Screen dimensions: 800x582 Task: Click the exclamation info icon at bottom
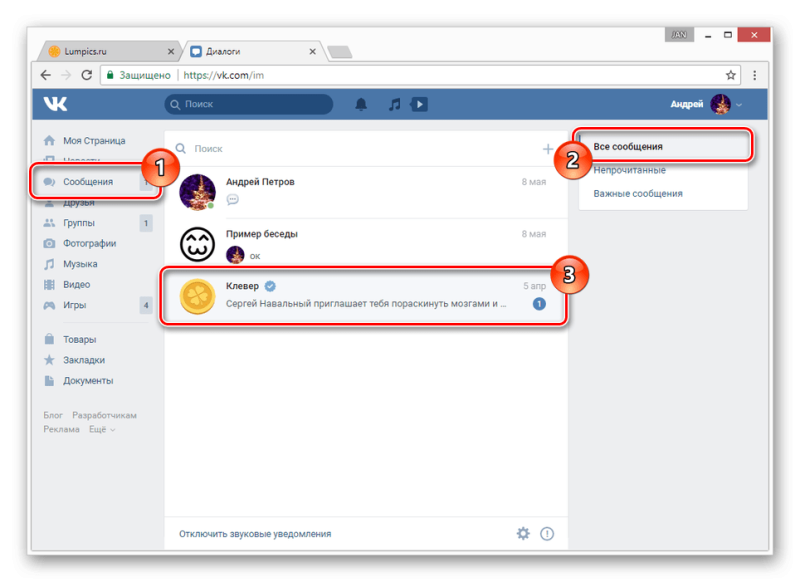click(547, 534)
